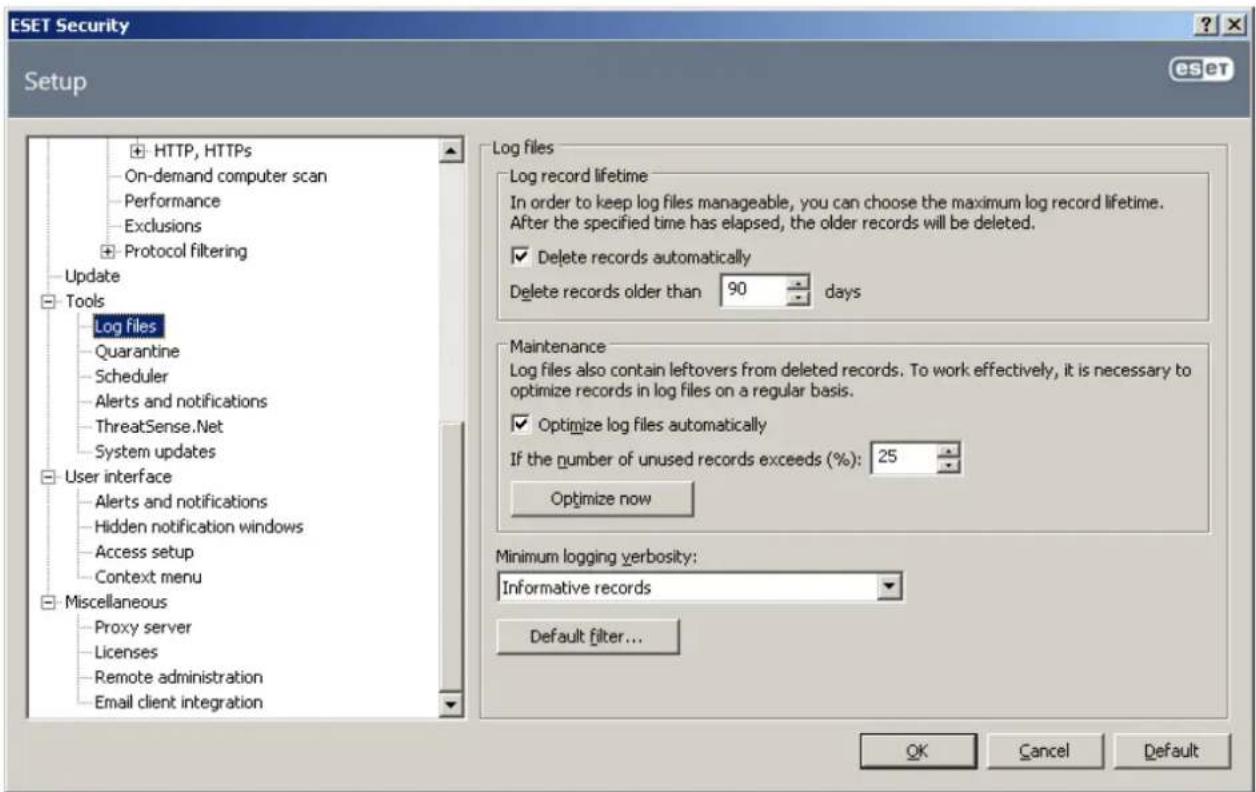Open System updates settings
Viewport: 1256px width, 792px height.
tap(154, 451)
